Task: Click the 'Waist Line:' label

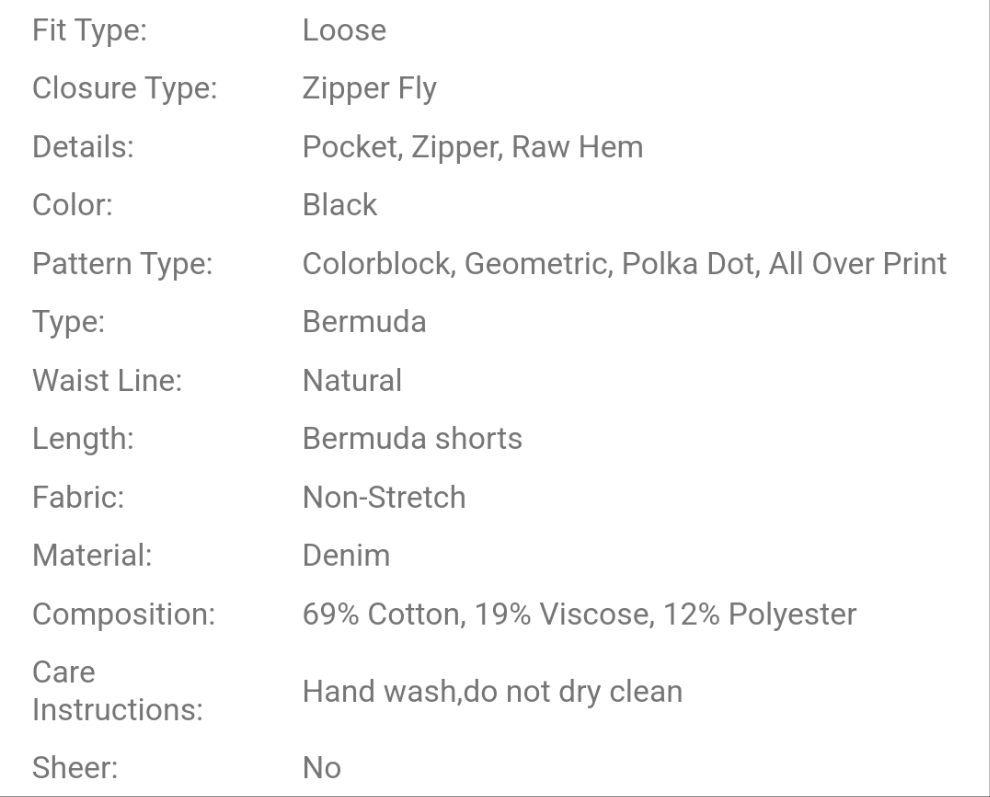Action: [107, 381]
